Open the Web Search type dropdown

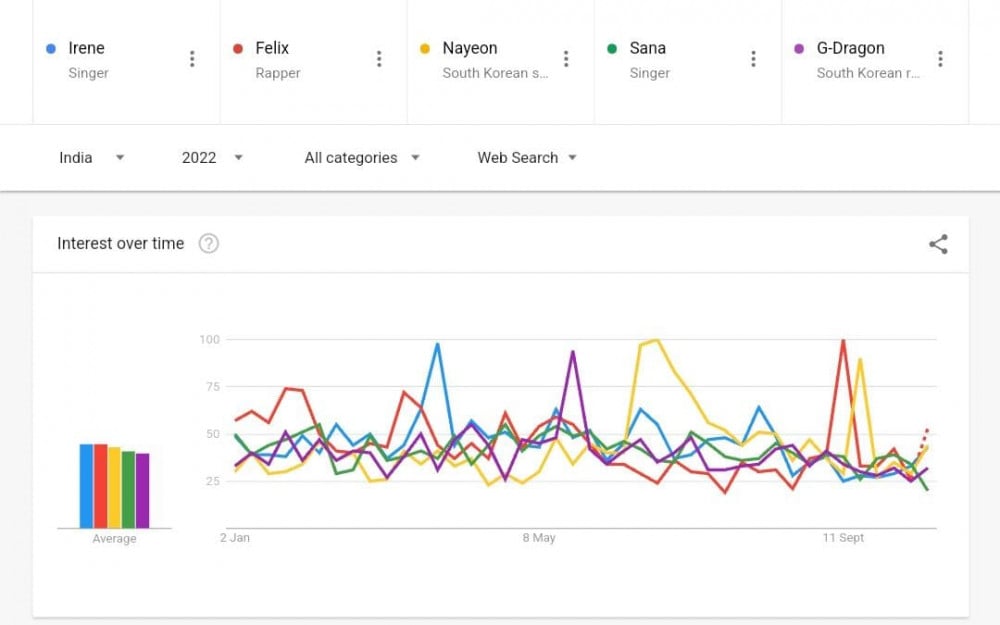[x=527, y=158]
